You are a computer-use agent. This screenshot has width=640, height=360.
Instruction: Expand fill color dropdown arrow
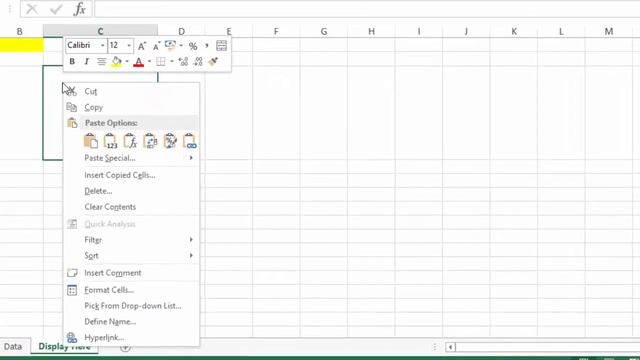pyautogui.click(x=127, y=62)
